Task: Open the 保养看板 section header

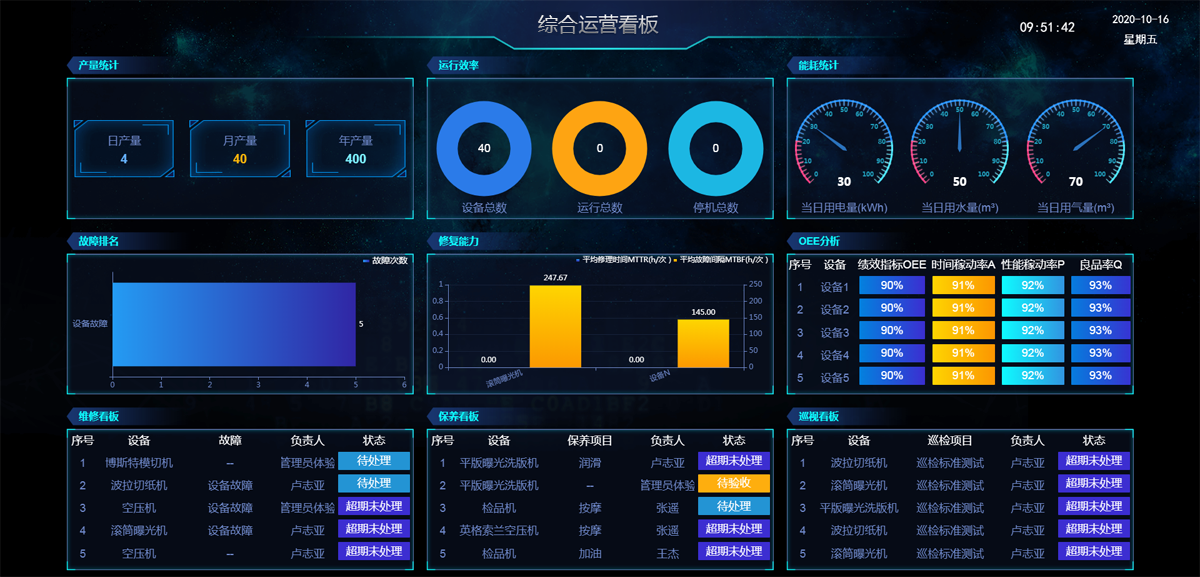Action: (x=458, y=416)
